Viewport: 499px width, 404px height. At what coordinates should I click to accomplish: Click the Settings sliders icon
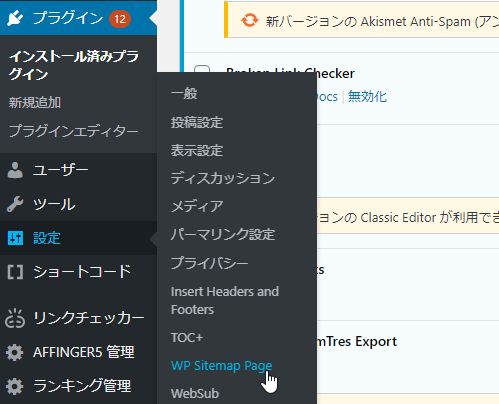point(15,238)
